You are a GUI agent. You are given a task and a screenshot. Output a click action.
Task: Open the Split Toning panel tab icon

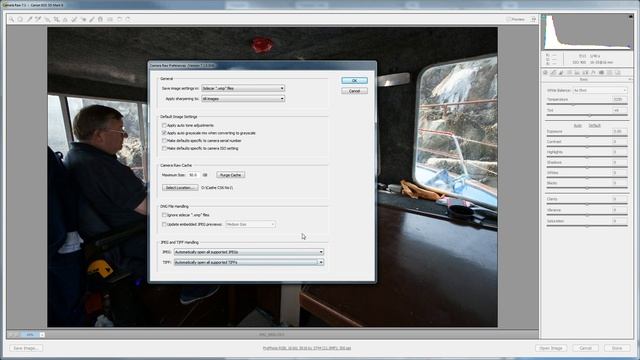577,72
